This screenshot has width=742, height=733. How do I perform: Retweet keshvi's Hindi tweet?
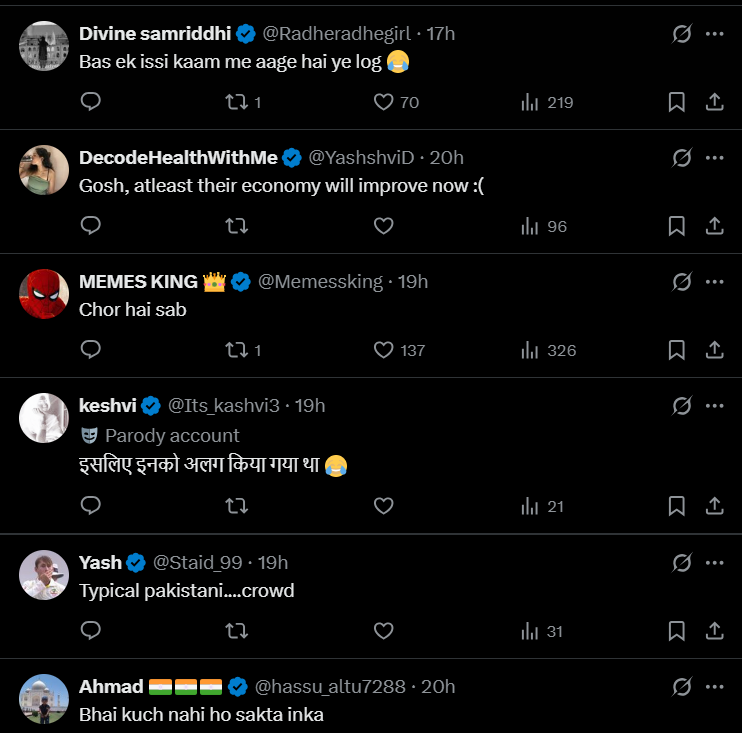coord(237,506)
